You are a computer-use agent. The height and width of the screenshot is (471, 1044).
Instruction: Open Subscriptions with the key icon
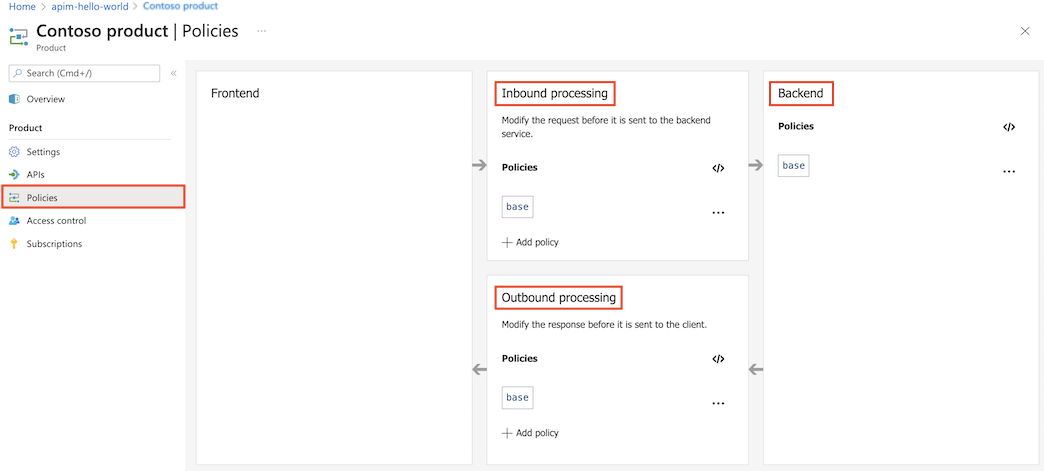(x=54, y=244)
